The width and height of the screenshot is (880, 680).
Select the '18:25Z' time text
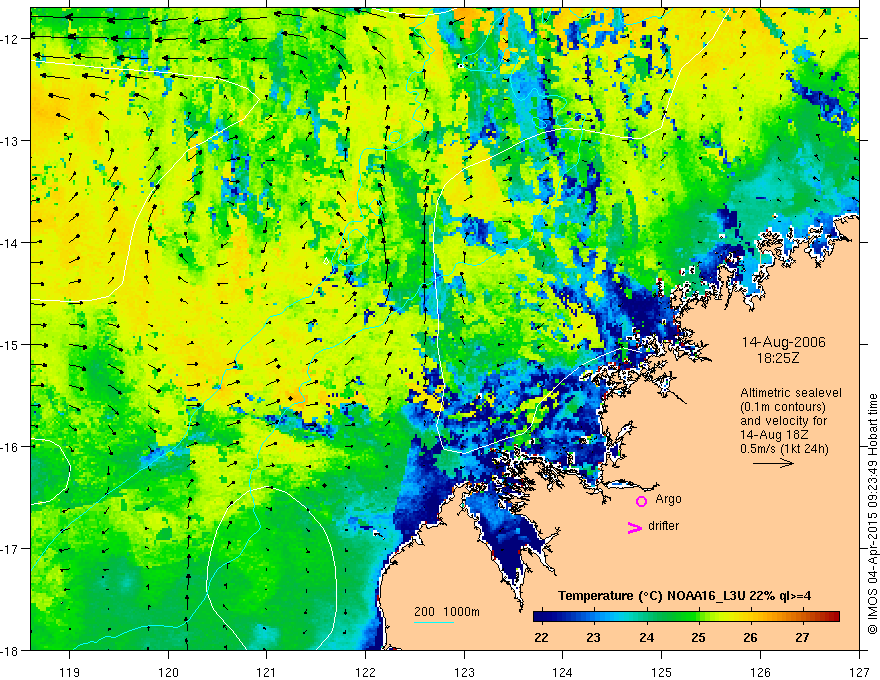777,358
